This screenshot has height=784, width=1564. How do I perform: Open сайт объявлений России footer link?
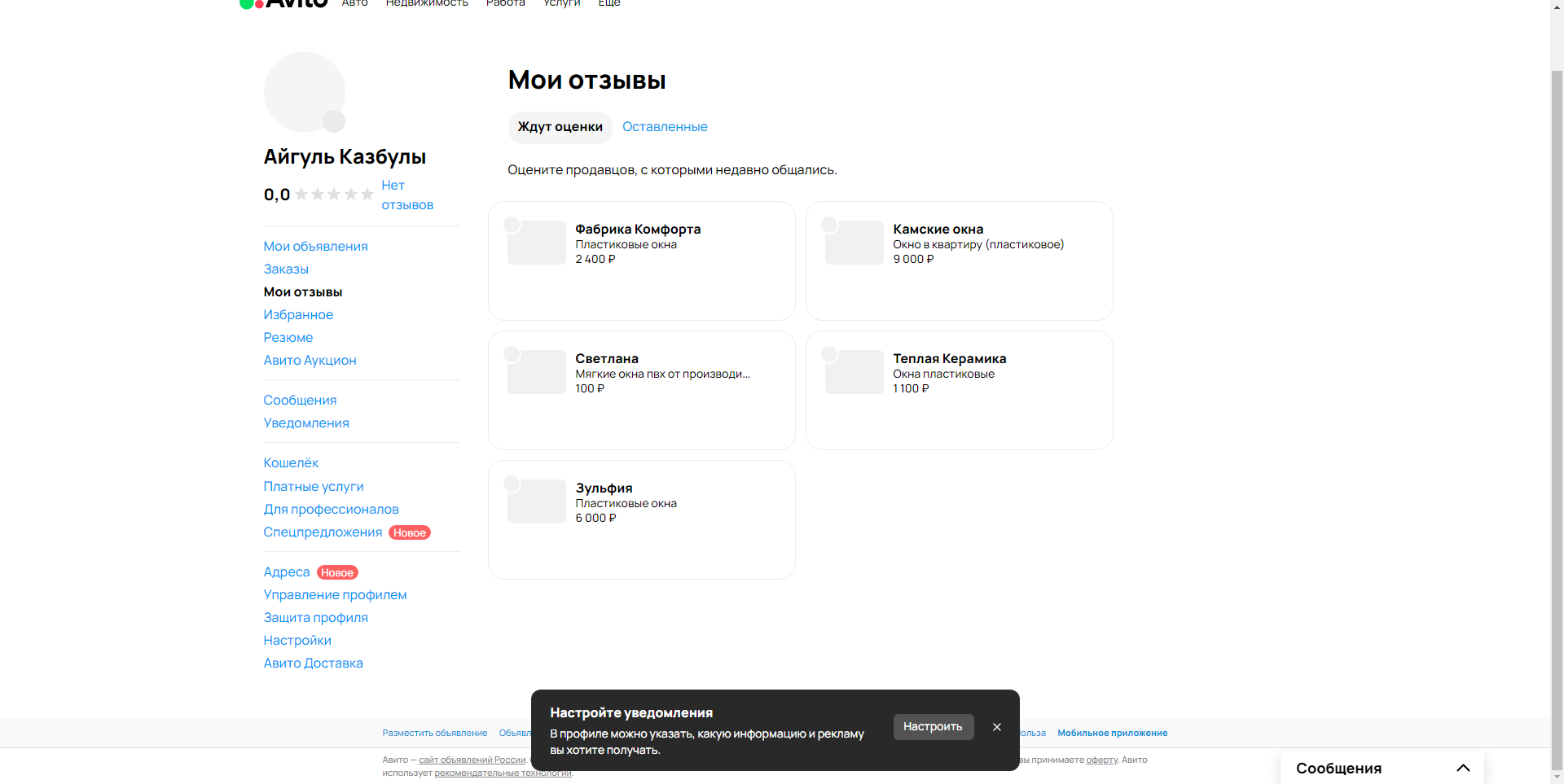[472, 760]
